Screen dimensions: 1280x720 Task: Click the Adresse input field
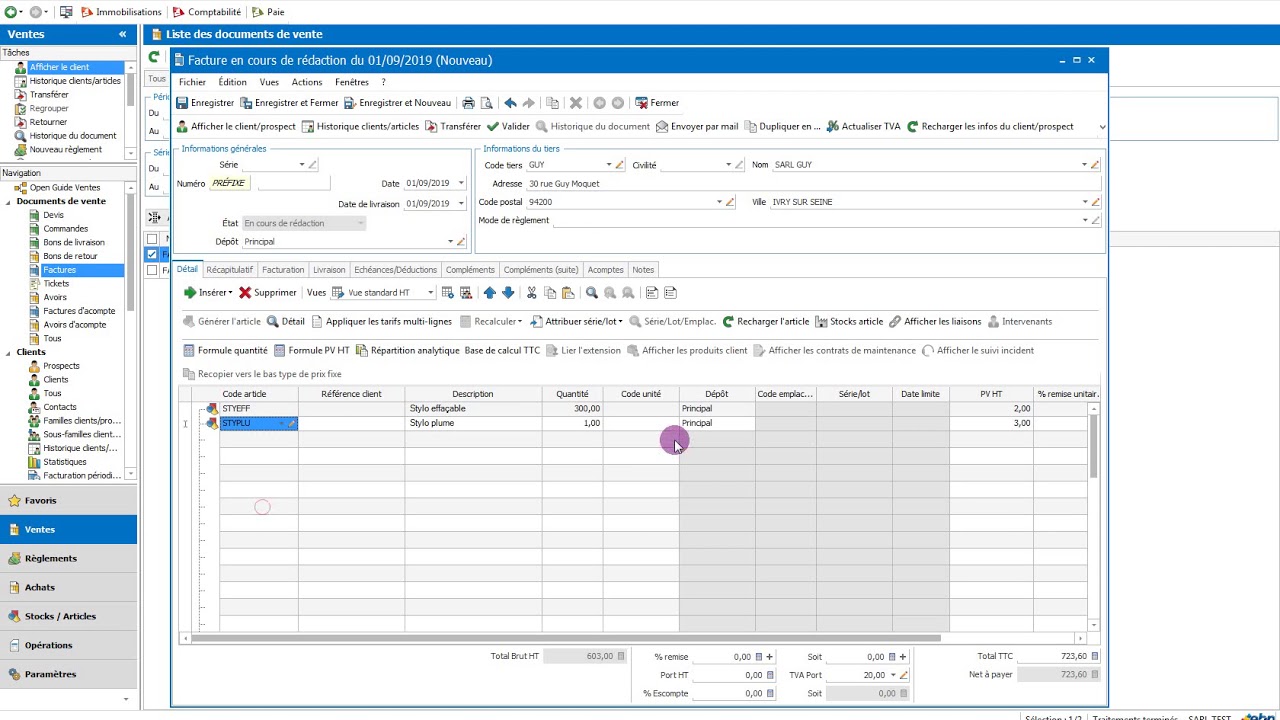click(814, 184)
